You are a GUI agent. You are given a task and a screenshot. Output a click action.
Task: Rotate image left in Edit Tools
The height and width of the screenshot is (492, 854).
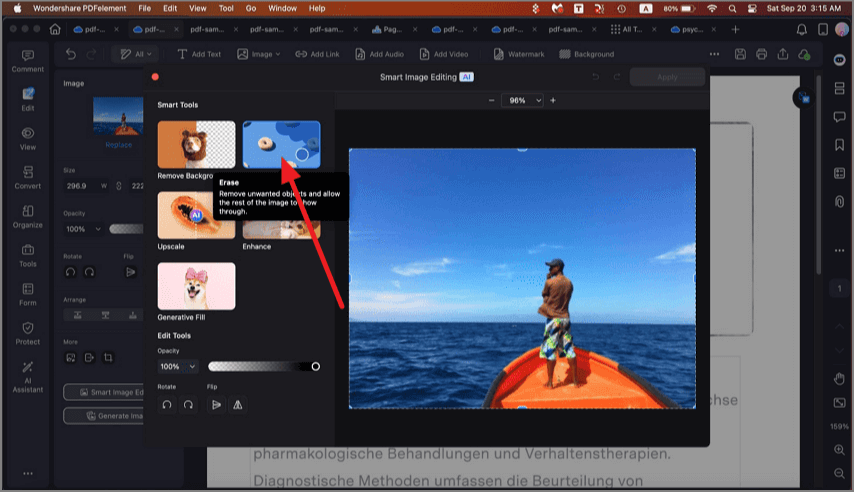click(x=167, y=405)
